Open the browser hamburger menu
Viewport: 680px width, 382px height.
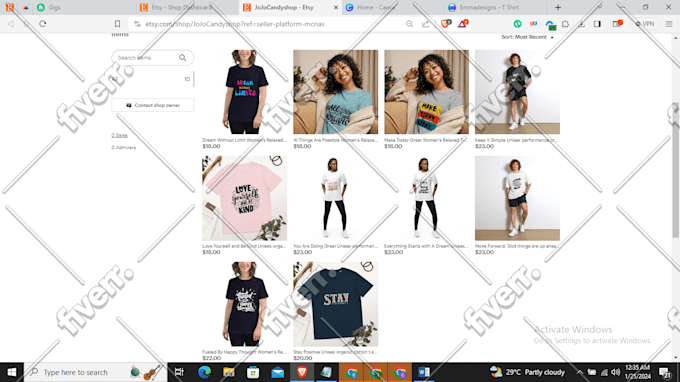click(x=669, y=24)
